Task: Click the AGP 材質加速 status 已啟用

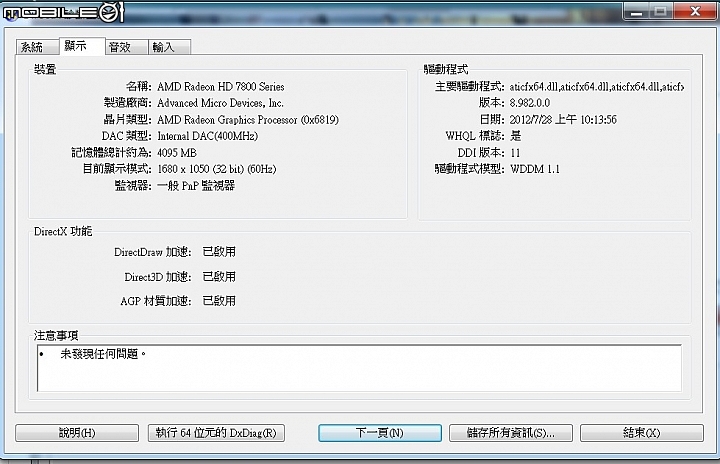Action: [219, 301]
